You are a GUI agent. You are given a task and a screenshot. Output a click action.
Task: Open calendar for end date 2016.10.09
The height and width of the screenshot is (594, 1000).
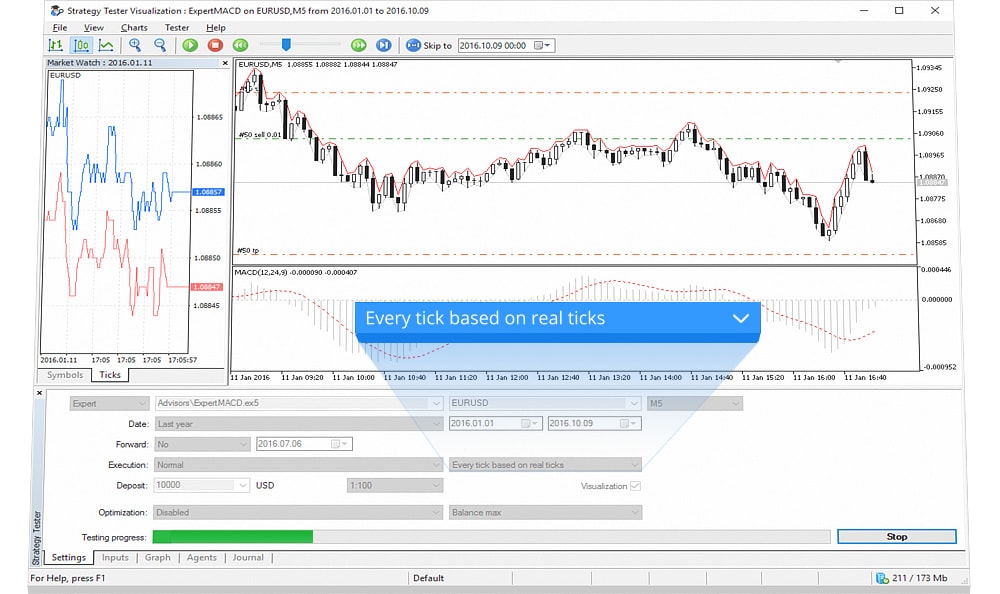pyautogui.click(x=629, y=424)
